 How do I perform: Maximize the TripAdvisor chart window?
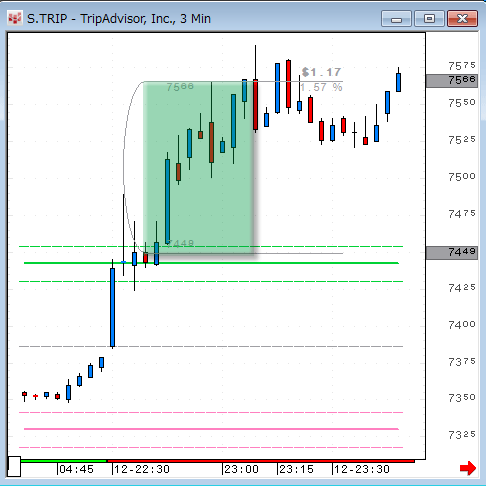429,19
